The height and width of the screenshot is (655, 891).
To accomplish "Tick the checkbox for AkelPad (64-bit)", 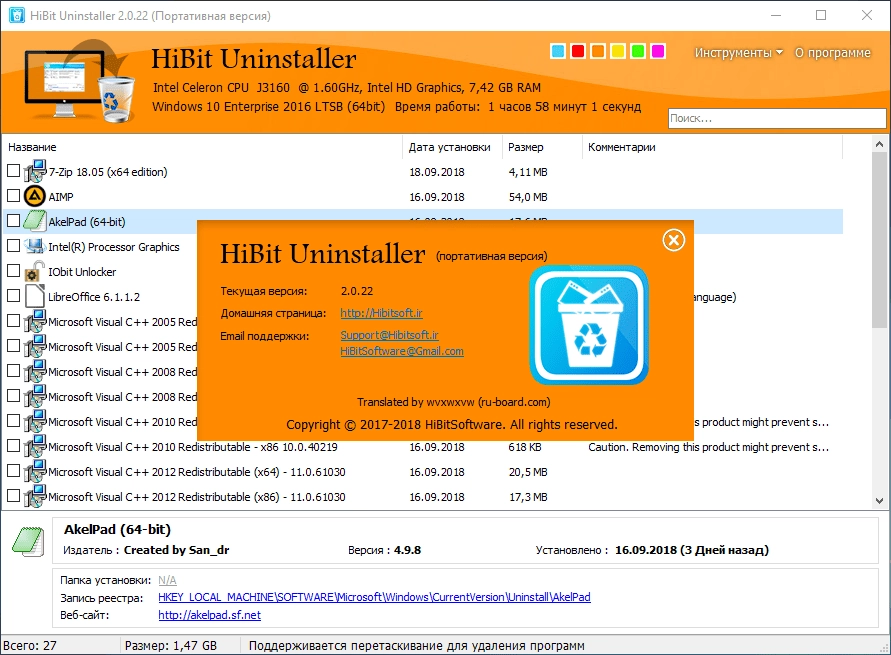I will pos(13,220).
